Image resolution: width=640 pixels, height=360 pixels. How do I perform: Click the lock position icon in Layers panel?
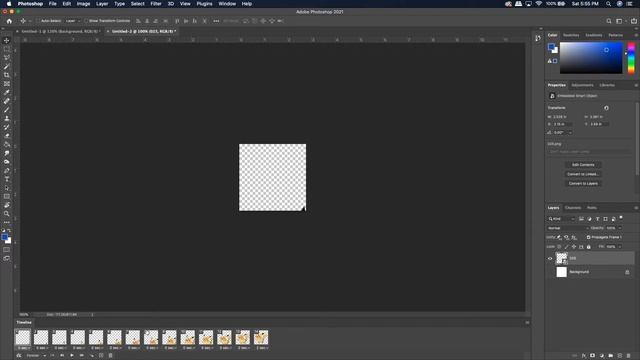click(574, 247)
